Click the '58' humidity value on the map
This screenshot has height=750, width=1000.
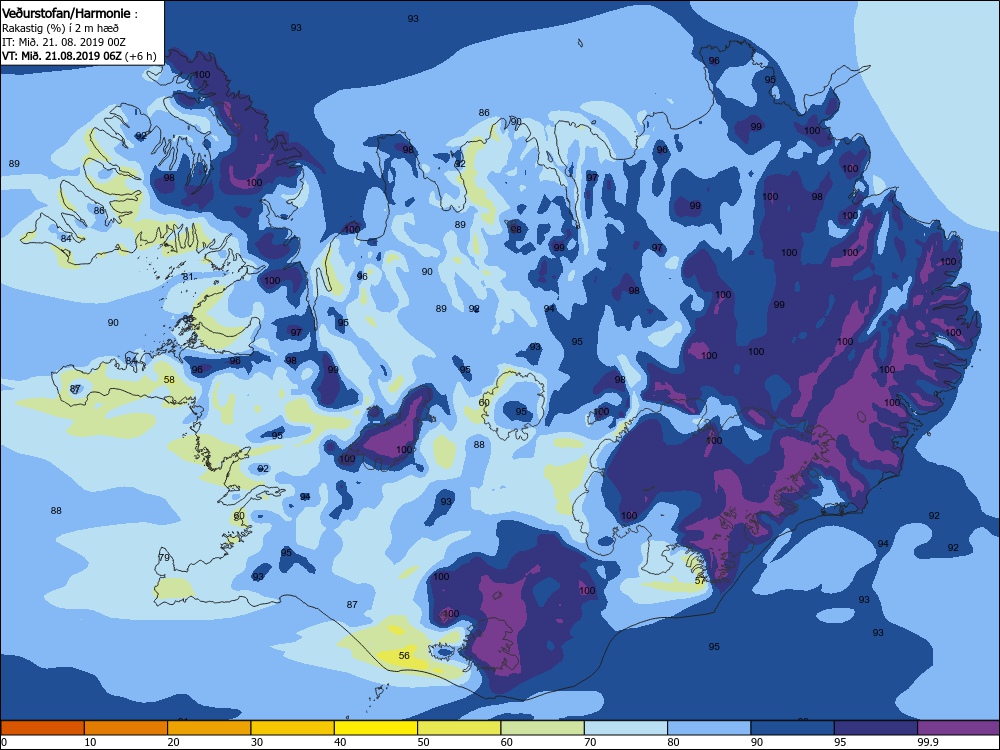(x=169, y=379)
